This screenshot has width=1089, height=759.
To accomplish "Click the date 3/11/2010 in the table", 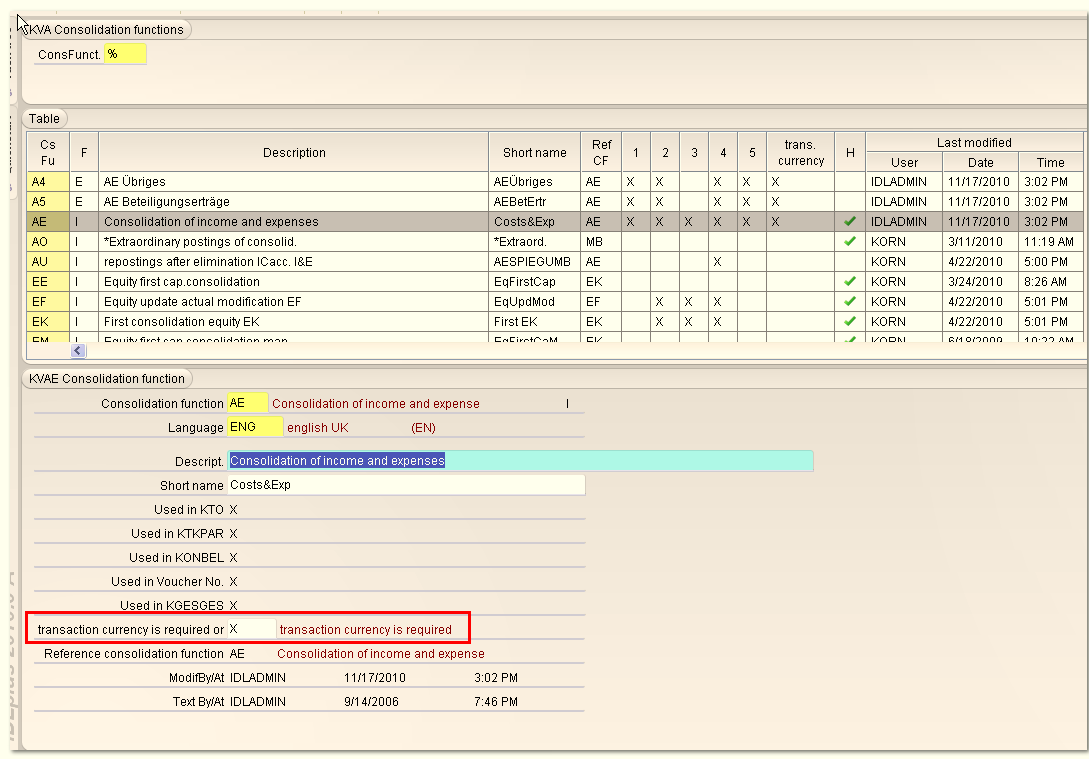I will pos(975,242).
